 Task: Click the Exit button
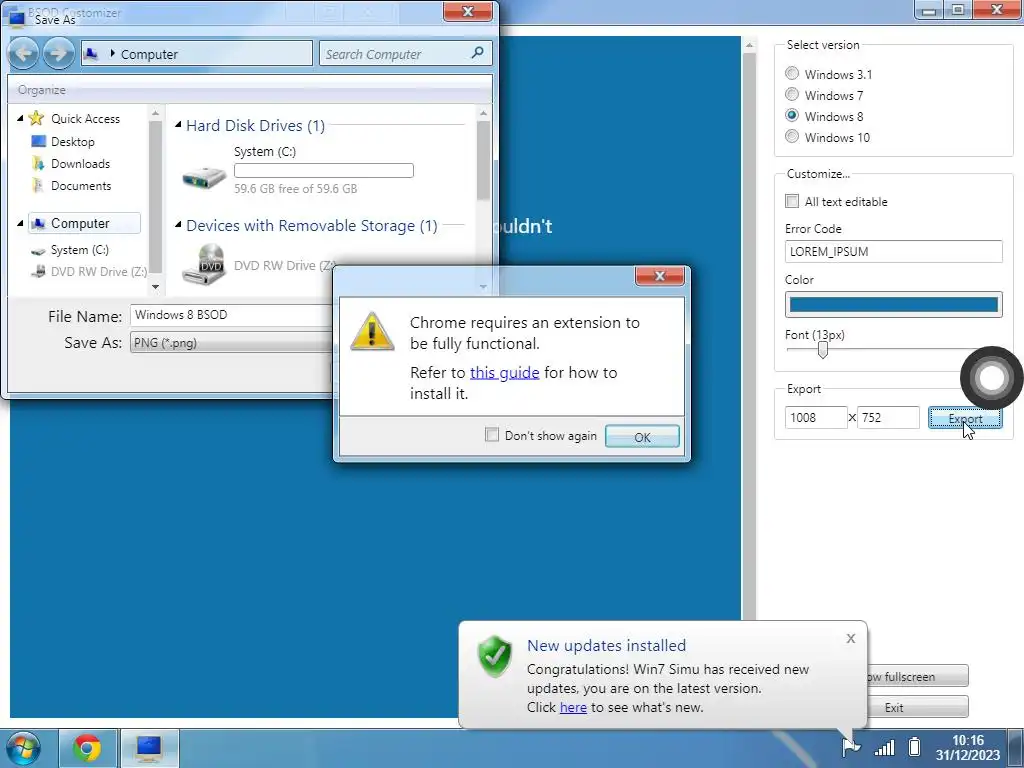[917, 708]
